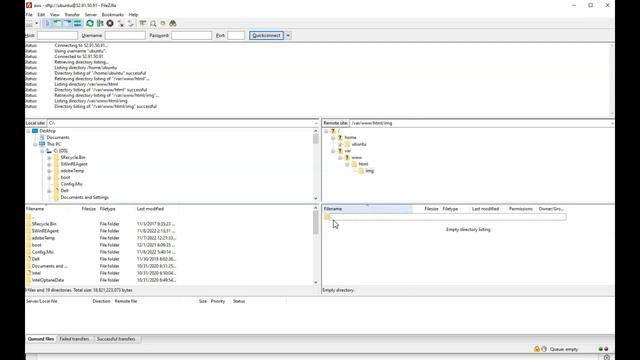Select the remote var directory icon
The image size is (640, 360).
point(340,151)
